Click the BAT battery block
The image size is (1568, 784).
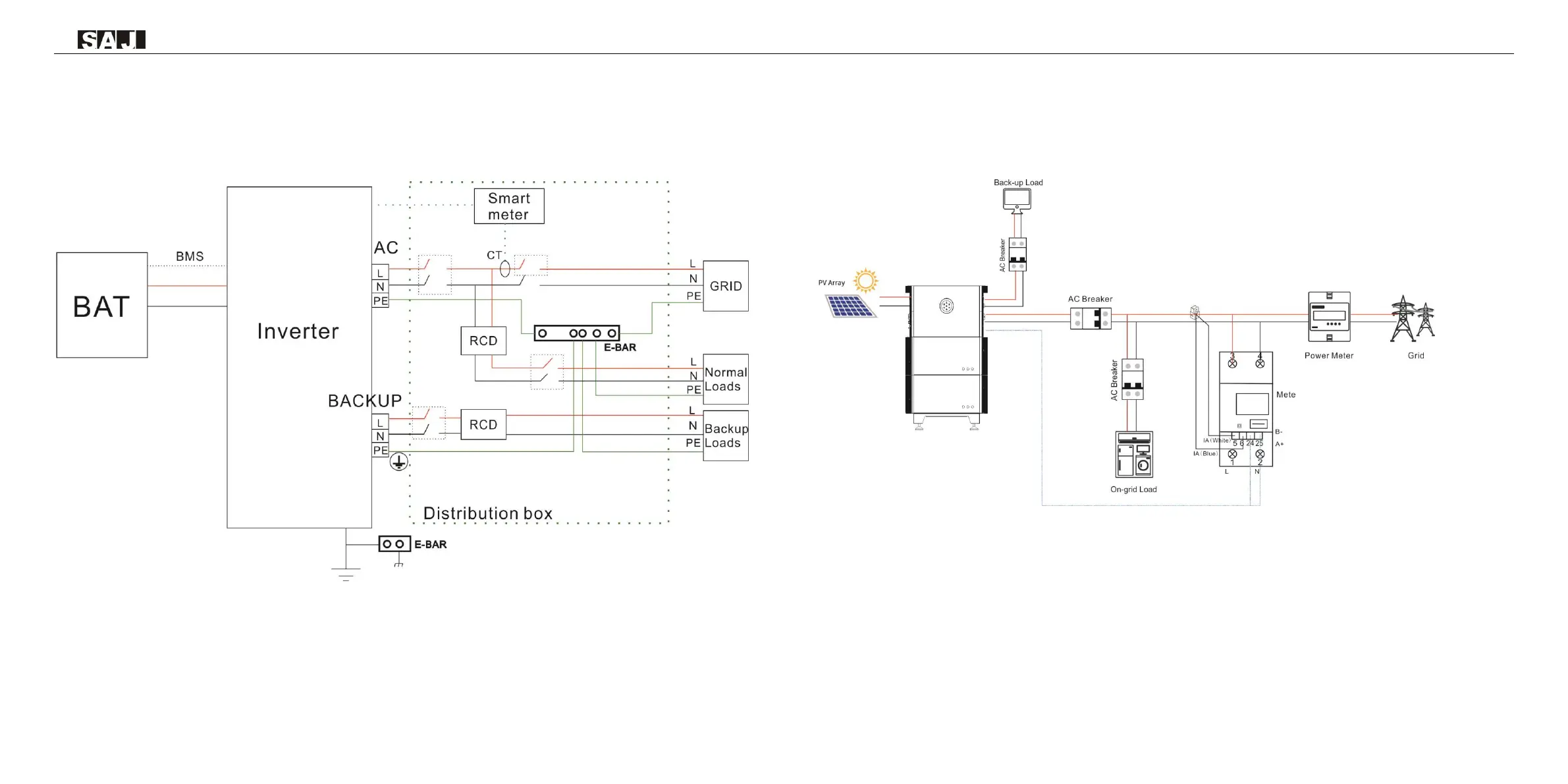102,305
